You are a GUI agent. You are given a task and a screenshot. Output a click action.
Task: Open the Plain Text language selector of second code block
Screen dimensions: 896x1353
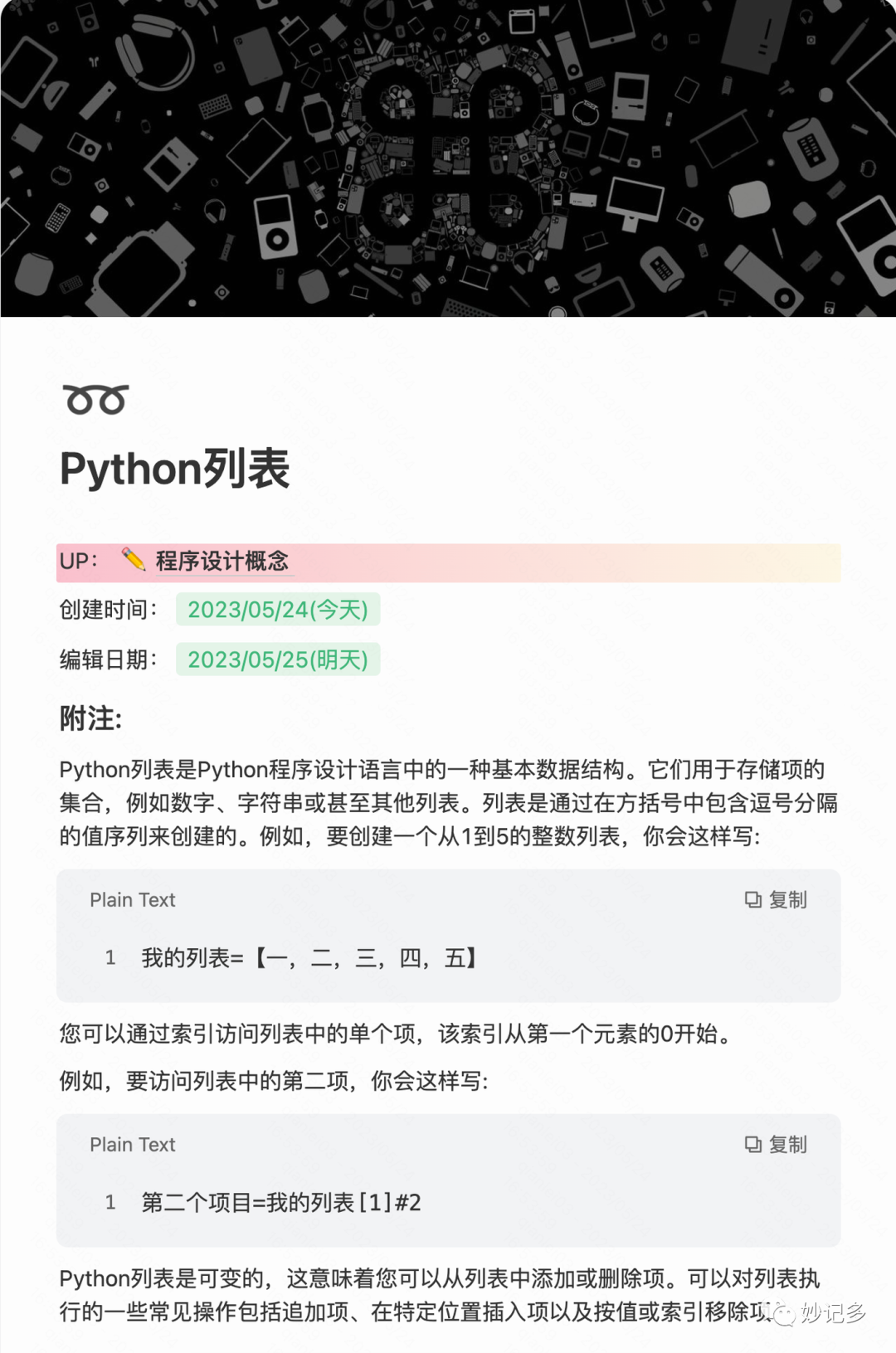tap(133, 1145)
